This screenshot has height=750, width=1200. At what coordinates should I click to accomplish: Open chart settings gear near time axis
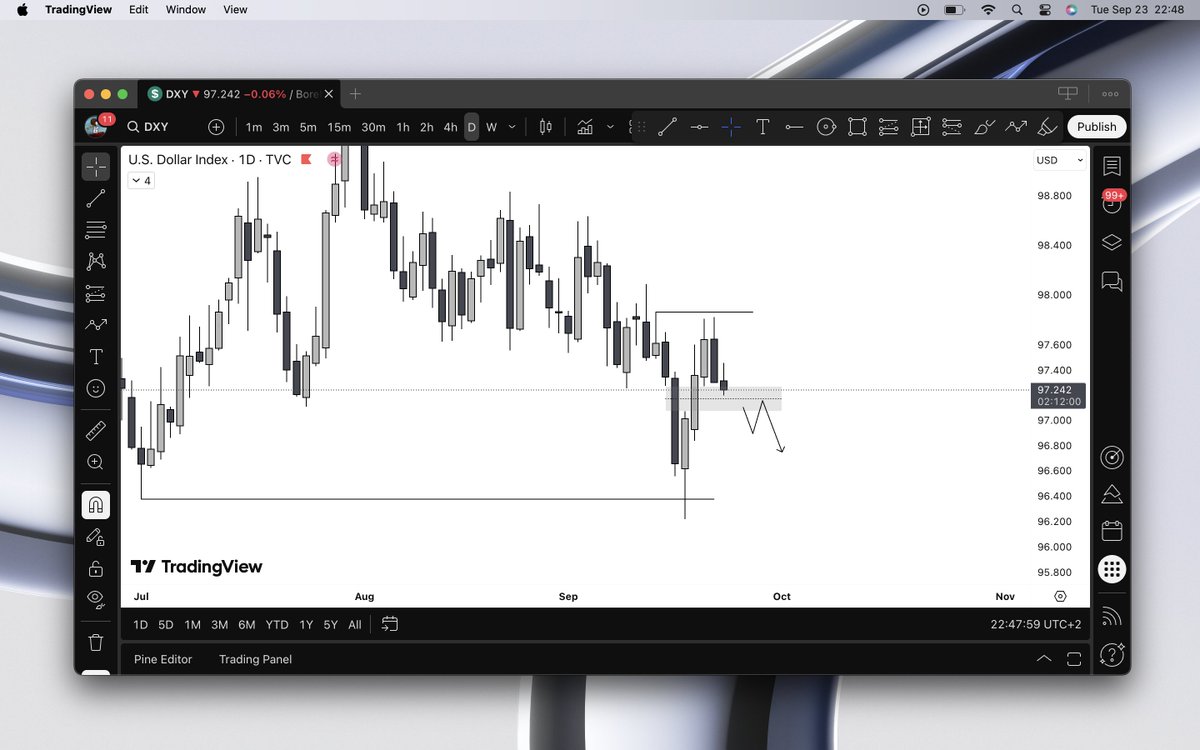coord(1060,596)
